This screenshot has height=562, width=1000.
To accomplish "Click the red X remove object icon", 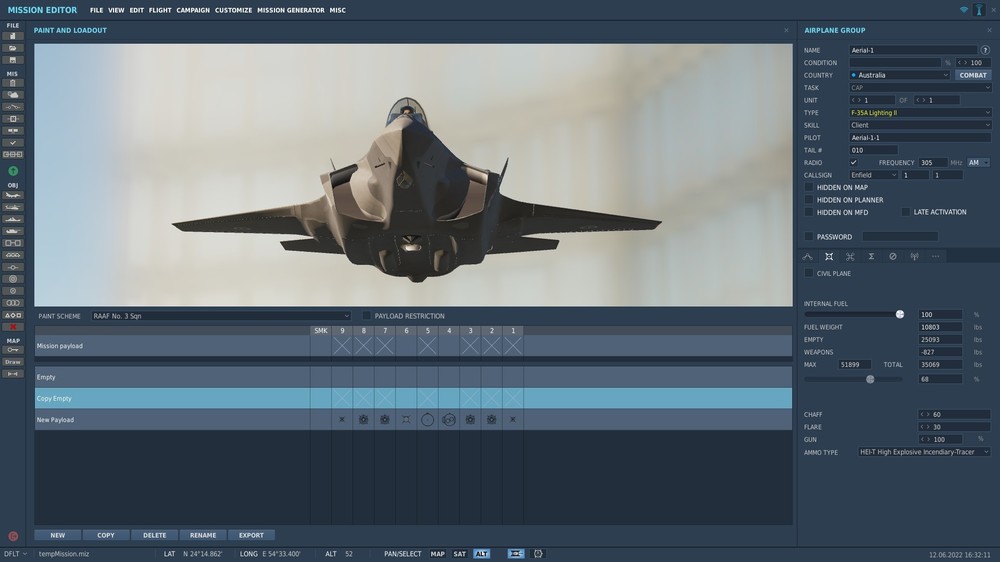I will pos(13,327).
